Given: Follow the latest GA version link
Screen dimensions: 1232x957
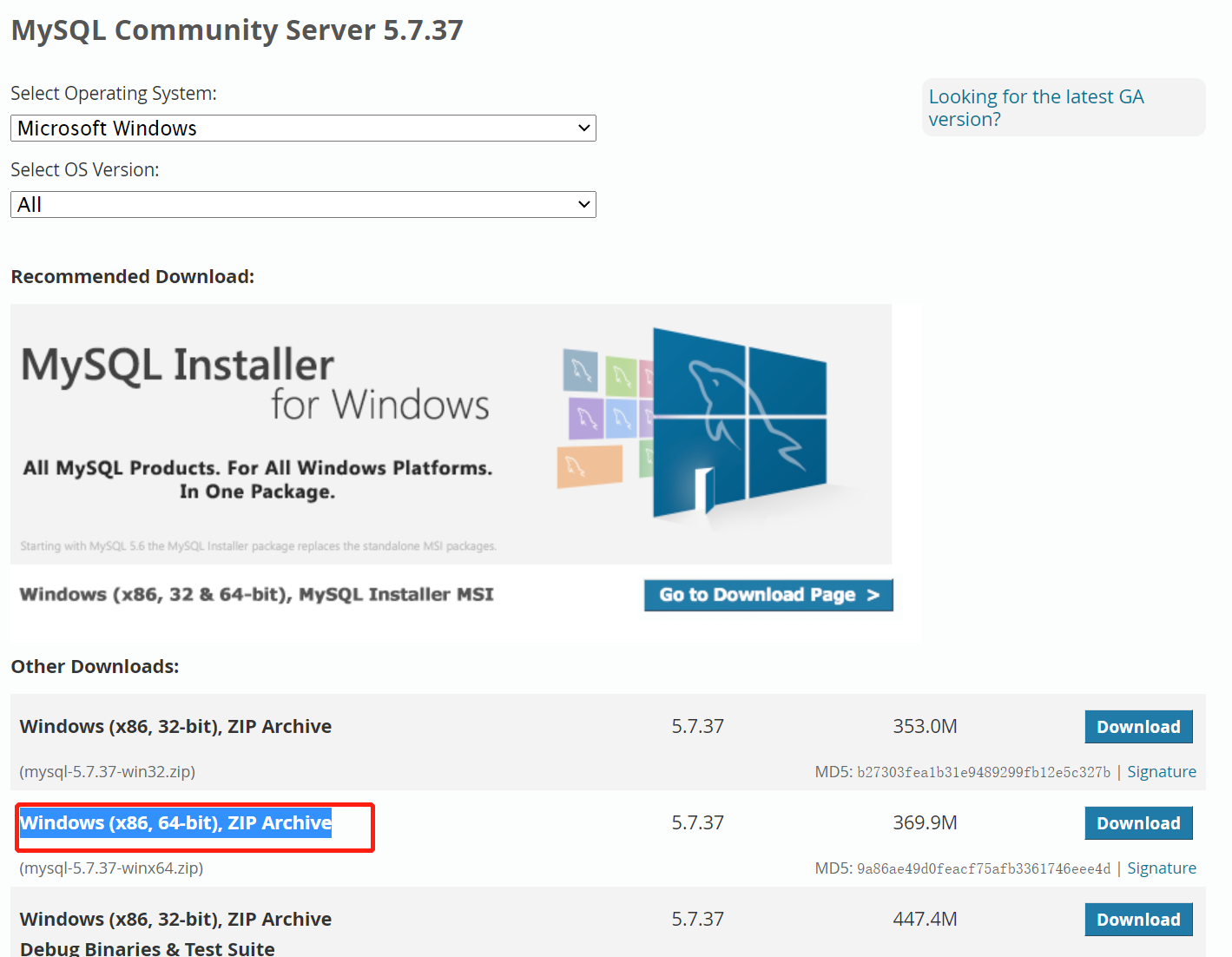Looking at the screenshot, I should [1036, 108].
